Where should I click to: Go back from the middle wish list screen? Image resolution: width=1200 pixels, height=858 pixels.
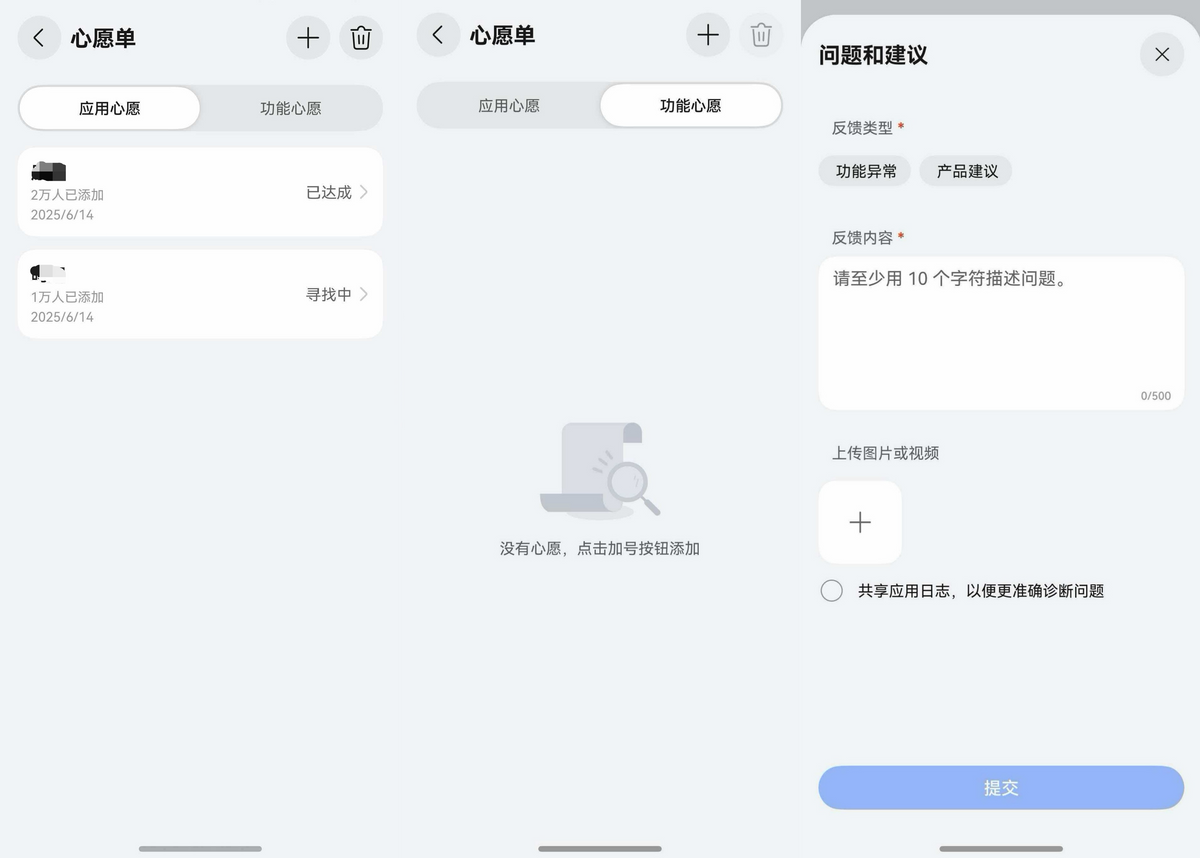tap(438, 35)
